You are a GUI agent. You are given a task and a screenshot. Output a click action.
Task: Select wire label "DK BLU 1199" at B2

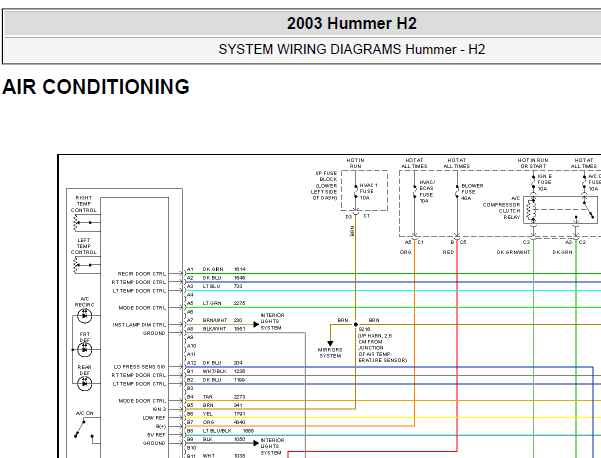click(224, 380)
